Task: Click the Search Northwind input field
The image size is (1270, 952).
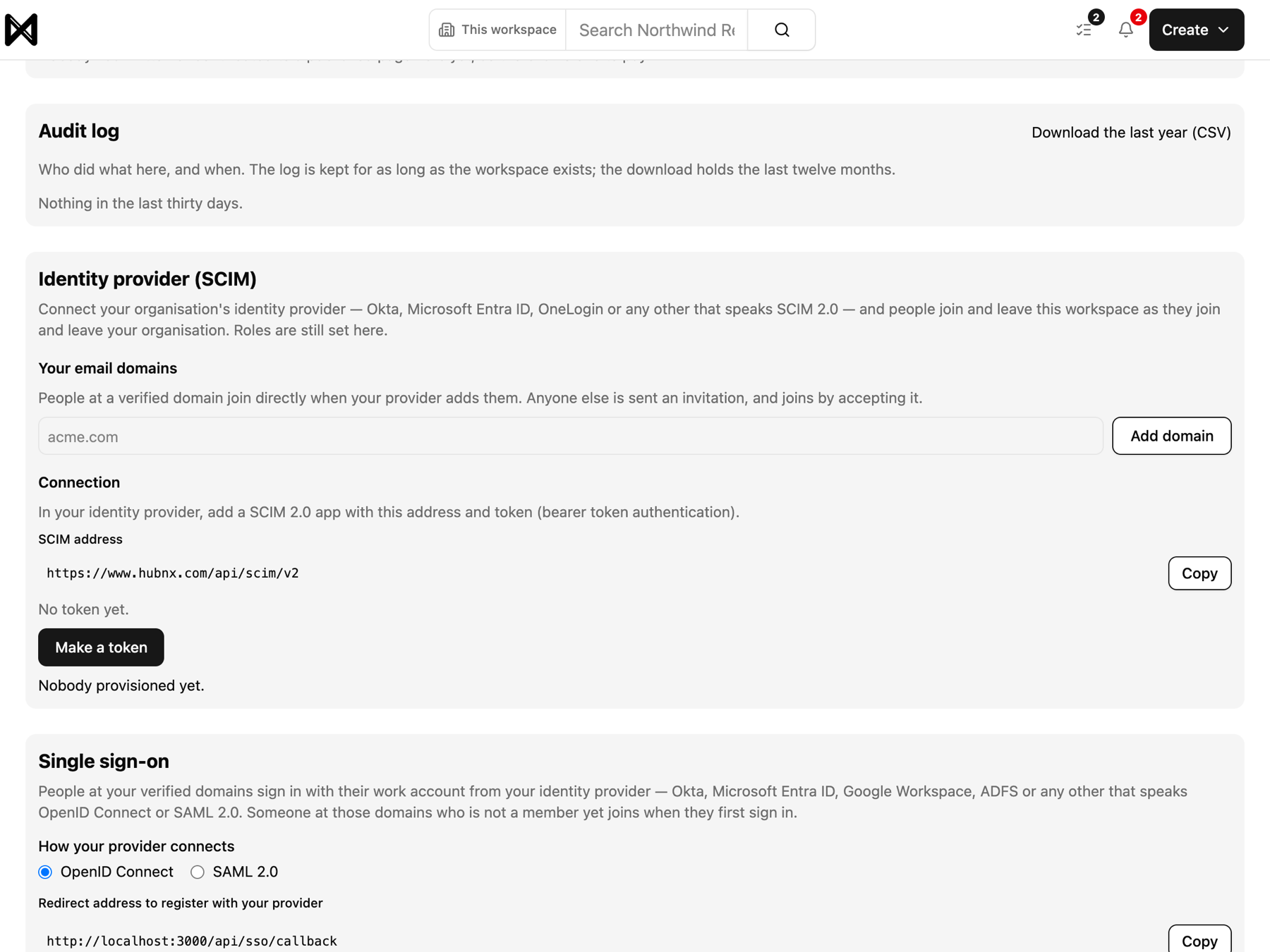Action: click(x=657, y=30)
